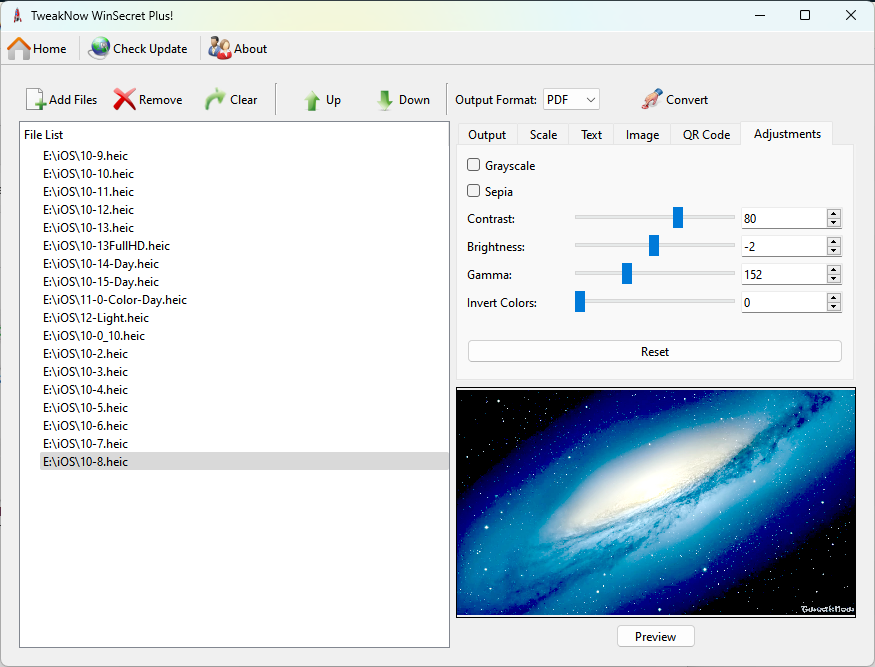Select E:\iOS\10-12.heic in the list
This screenshot has width=875, height=667.
88,209
